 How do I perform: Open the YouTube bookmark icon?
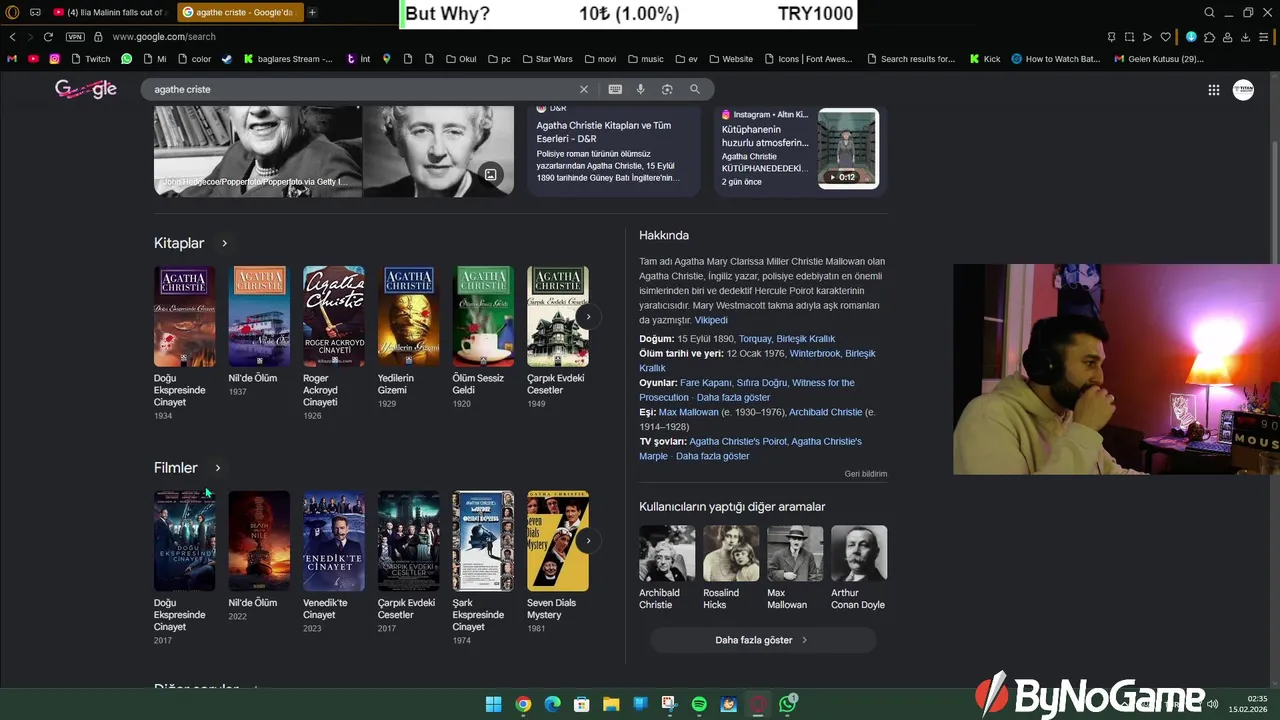[x=33, y=59]
